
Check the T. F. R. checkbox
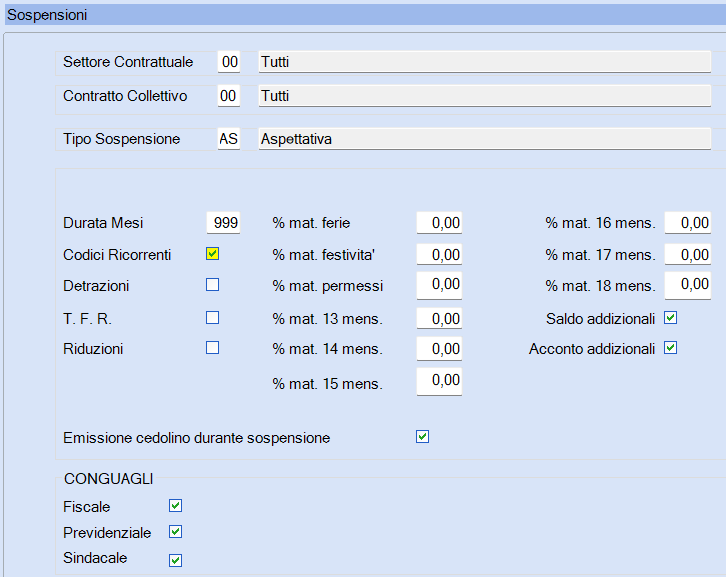tap(213, 318)
